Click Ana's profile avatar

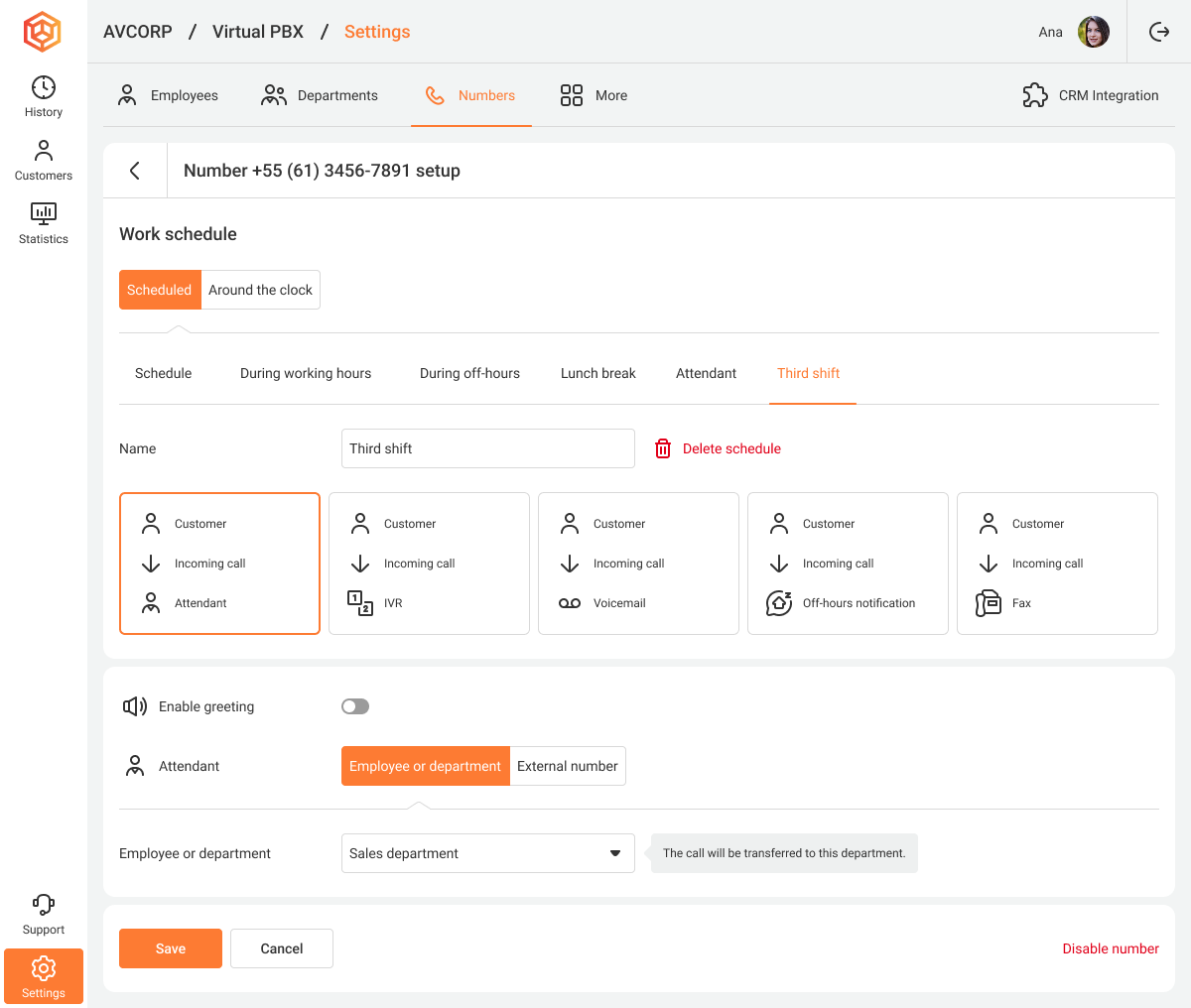click(x=1094, y=32)
